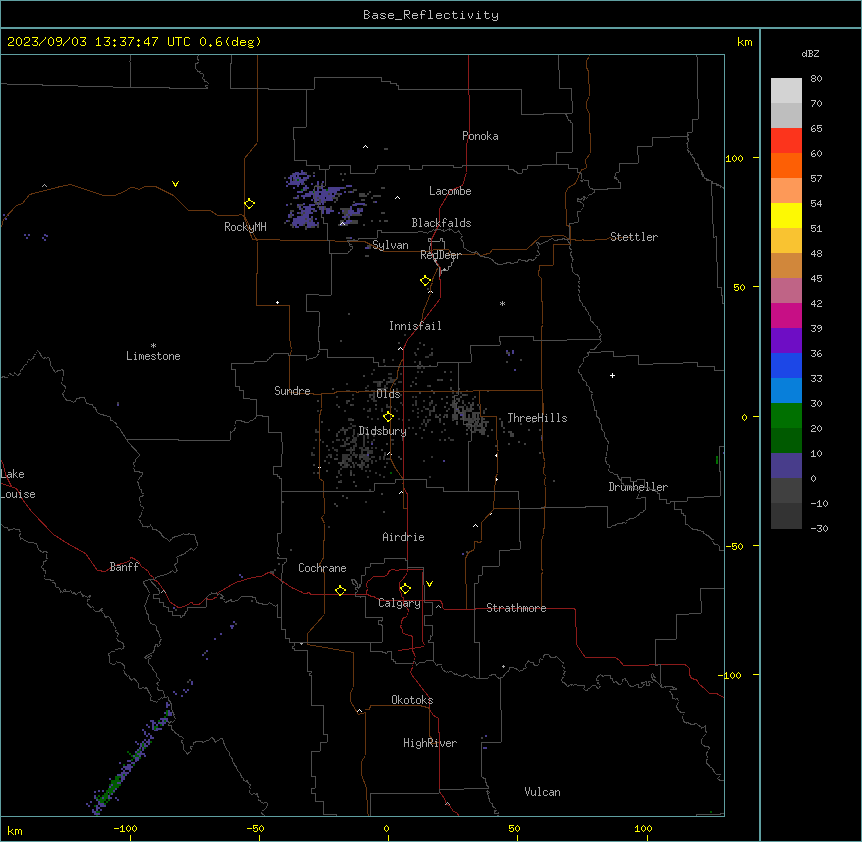The height and width of the screenshot is (842, 862).
Task: Click the yellow diamond marker beside RockyMH
Action: pos(249,203)
